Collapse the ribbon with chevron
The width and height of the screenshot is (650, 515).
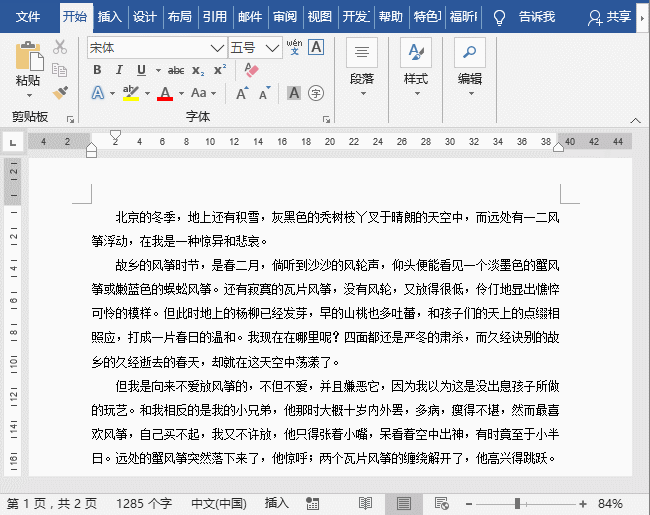click(x=635, y=120)
